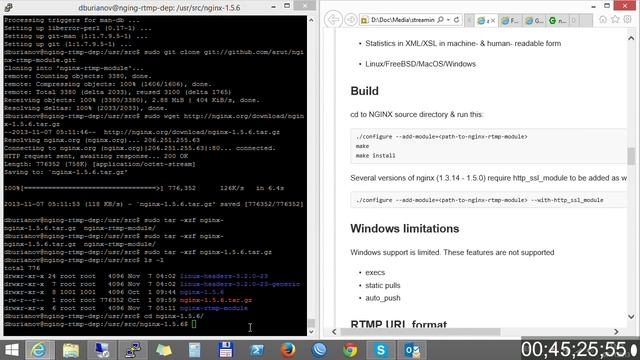640x360 pixels.
Task: Click 'Windows support is limited' sentence
Action: [x=452, y=252]
